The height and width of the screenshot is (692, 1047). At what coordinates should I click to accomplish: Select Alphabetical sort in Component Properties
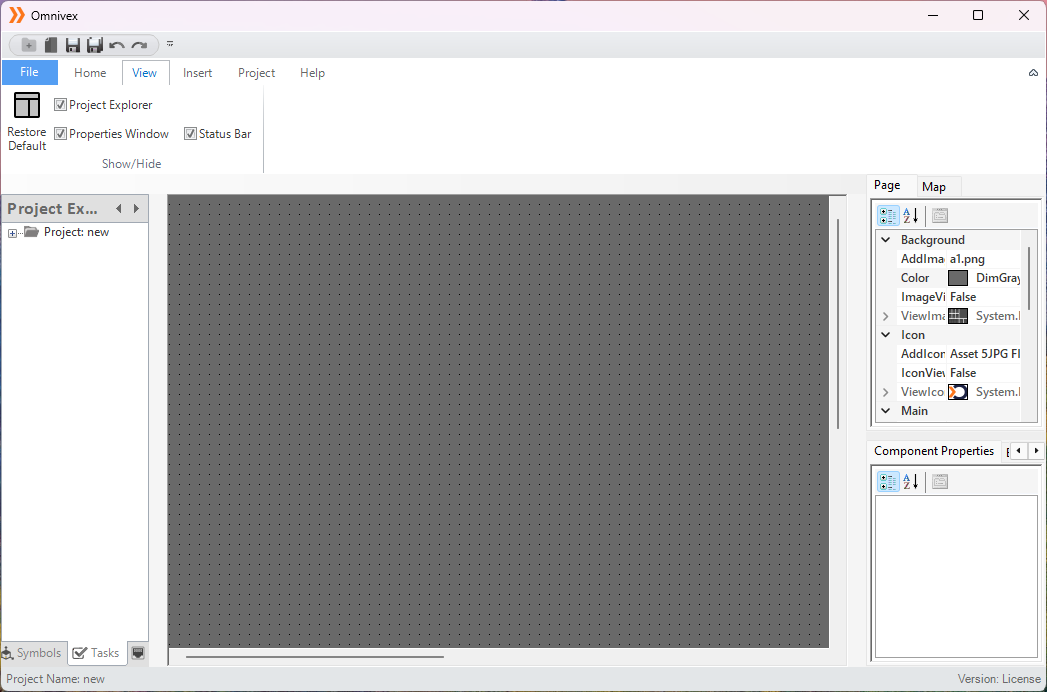point(911,482)
